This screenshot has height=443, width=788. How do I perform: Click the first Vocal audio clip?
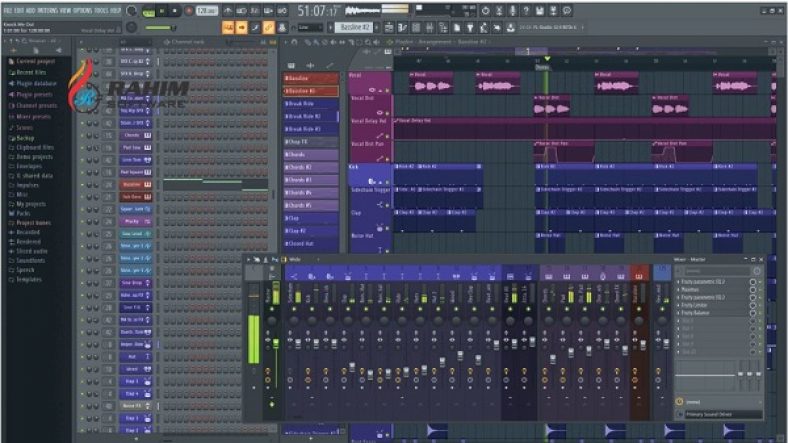[431, 83]
